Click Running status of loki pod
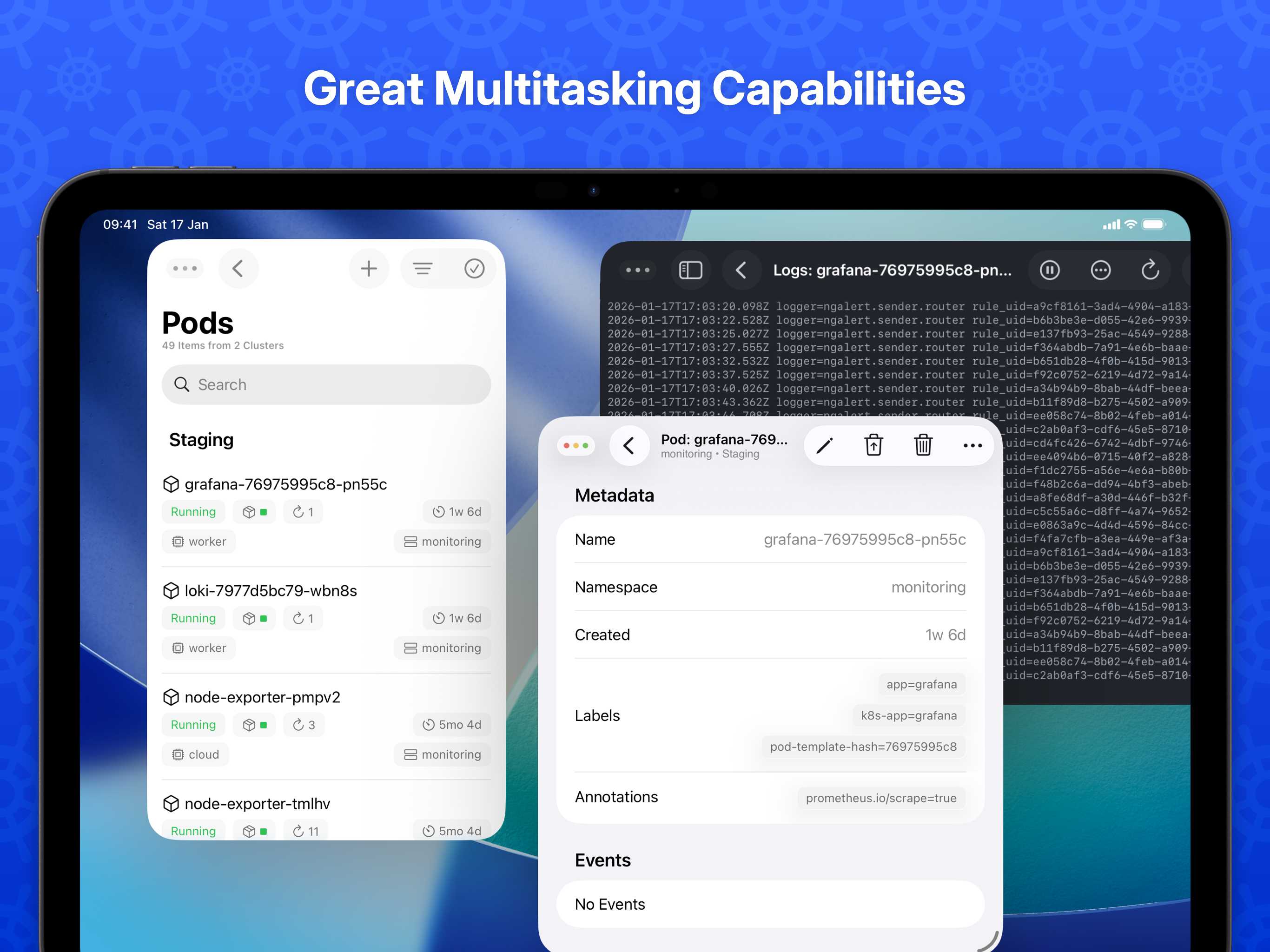 pyautogui.click(x=193, y=619)
